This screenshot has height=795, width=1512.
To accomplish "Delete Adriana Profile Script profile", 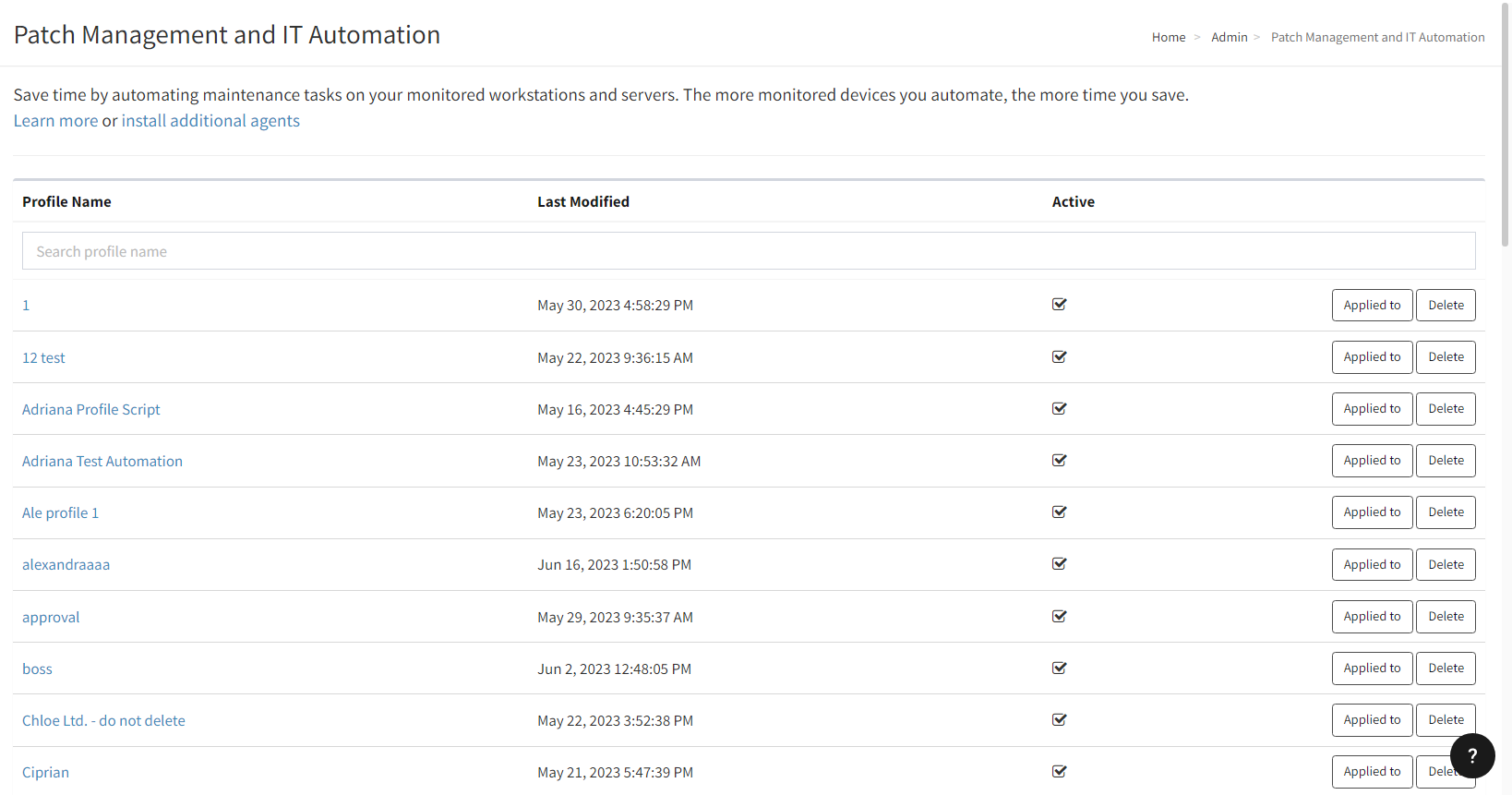I will (x=1446, y=408).
